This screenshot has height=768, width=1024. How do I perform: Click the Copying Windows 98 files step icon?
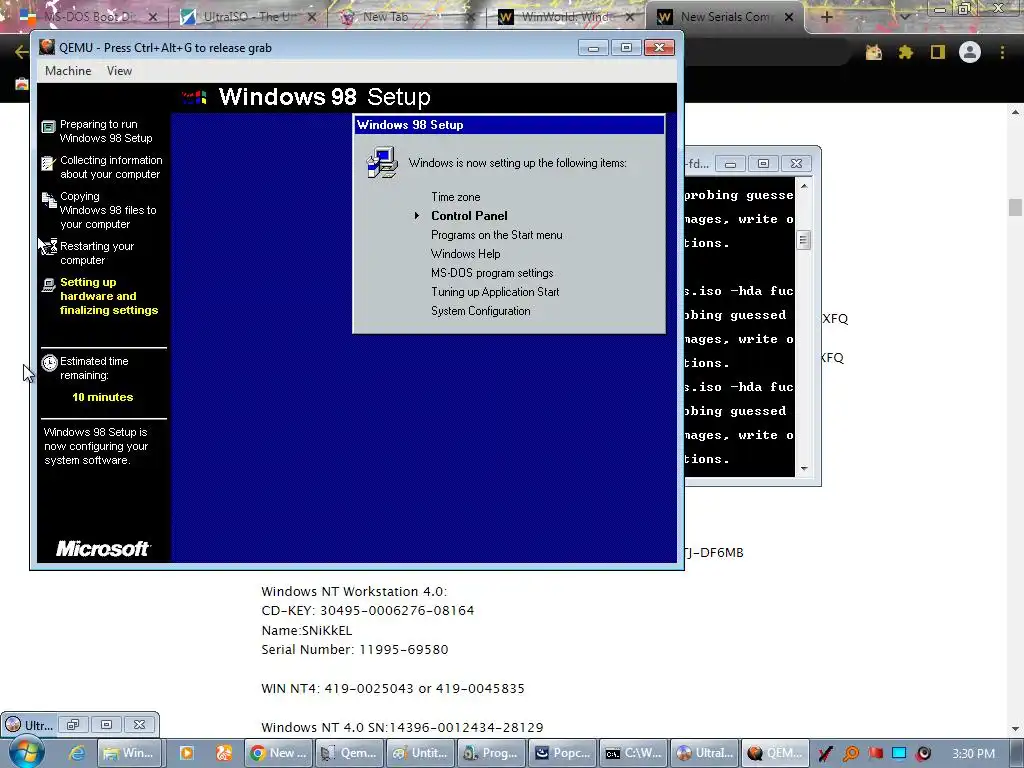[49, 200]
